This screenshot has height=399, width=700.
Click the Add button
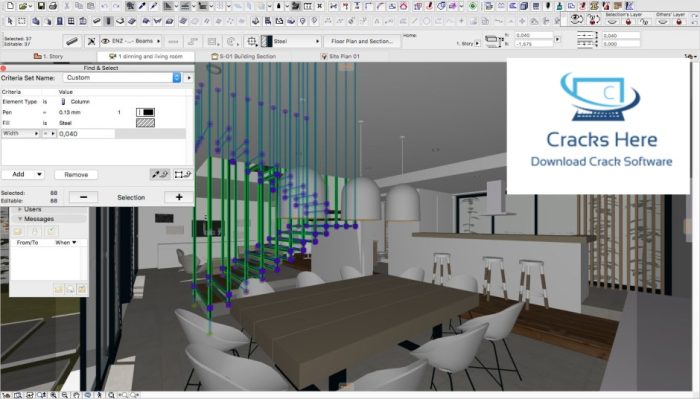(x=18, y=174)
